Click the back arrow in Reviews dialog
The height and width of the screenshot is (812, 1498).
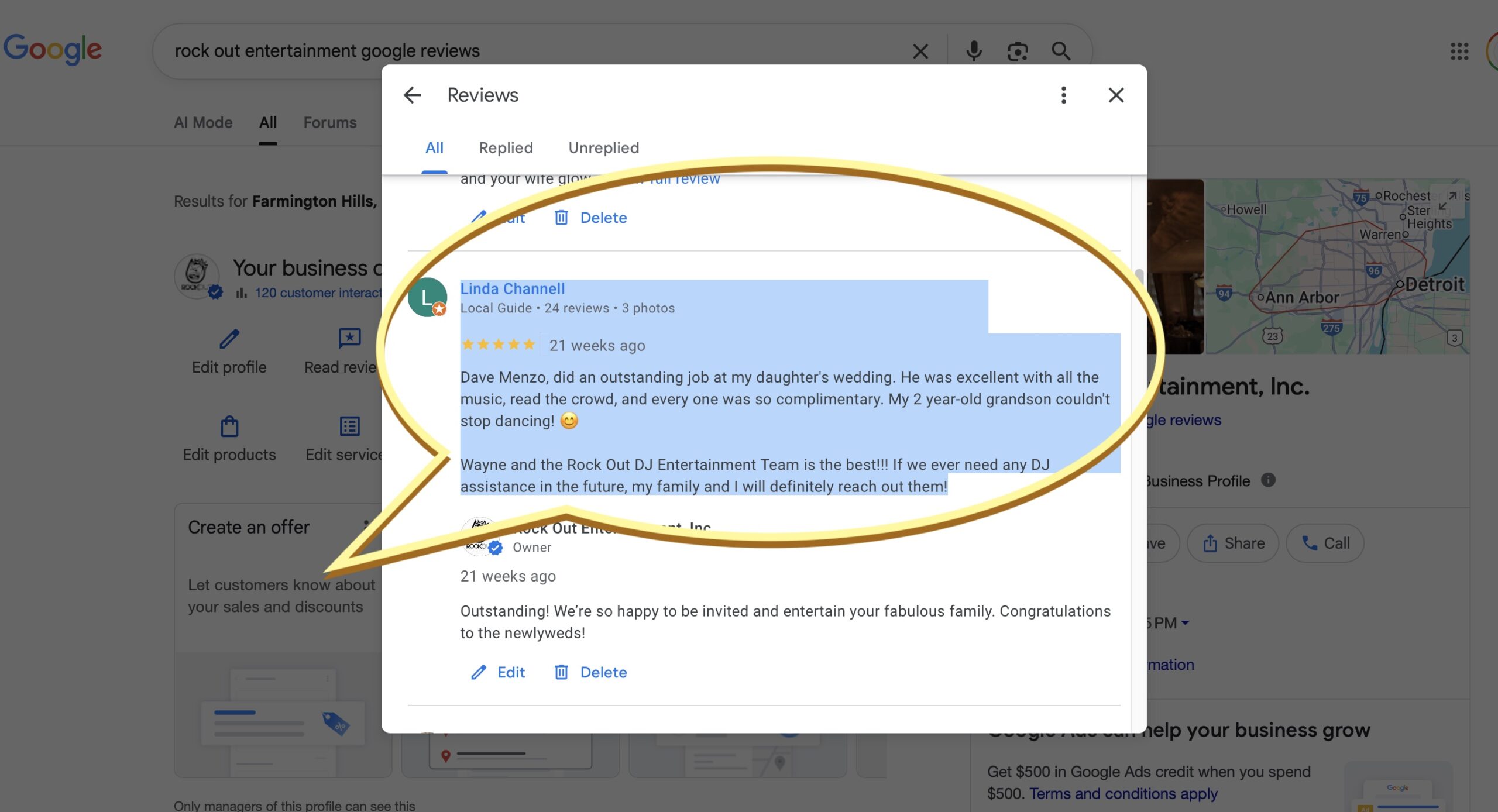point(412,95)
